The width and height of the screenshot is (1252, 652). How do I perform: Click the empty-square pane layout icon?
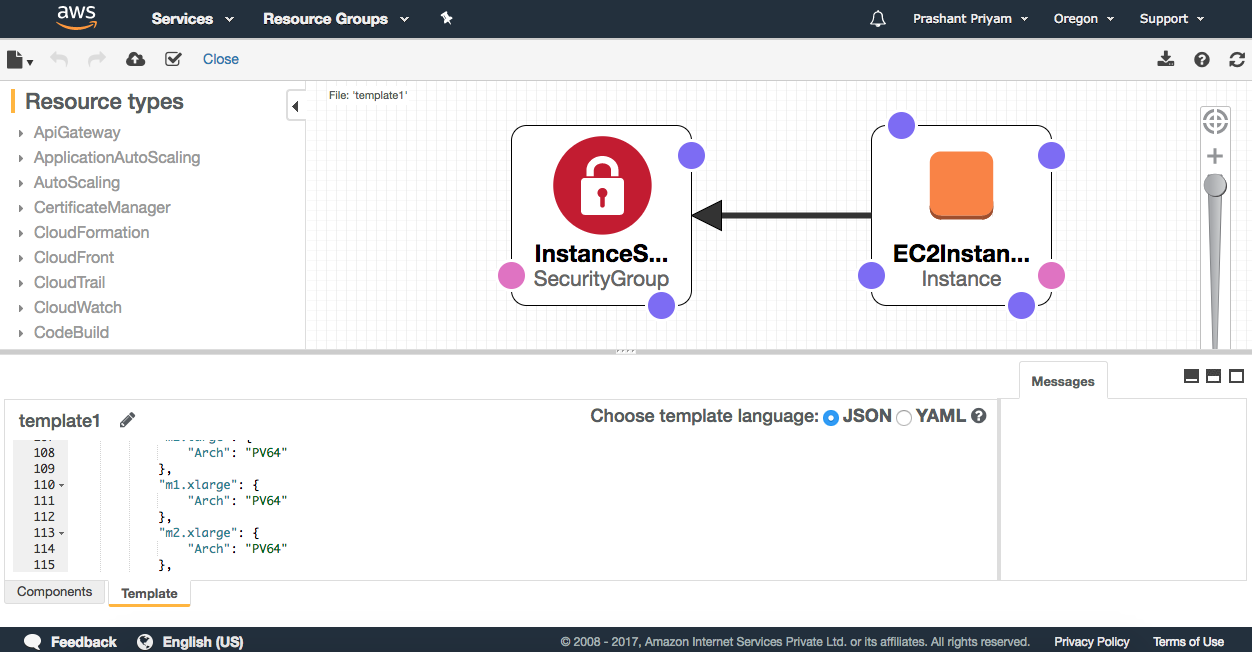coord(1237,376)
